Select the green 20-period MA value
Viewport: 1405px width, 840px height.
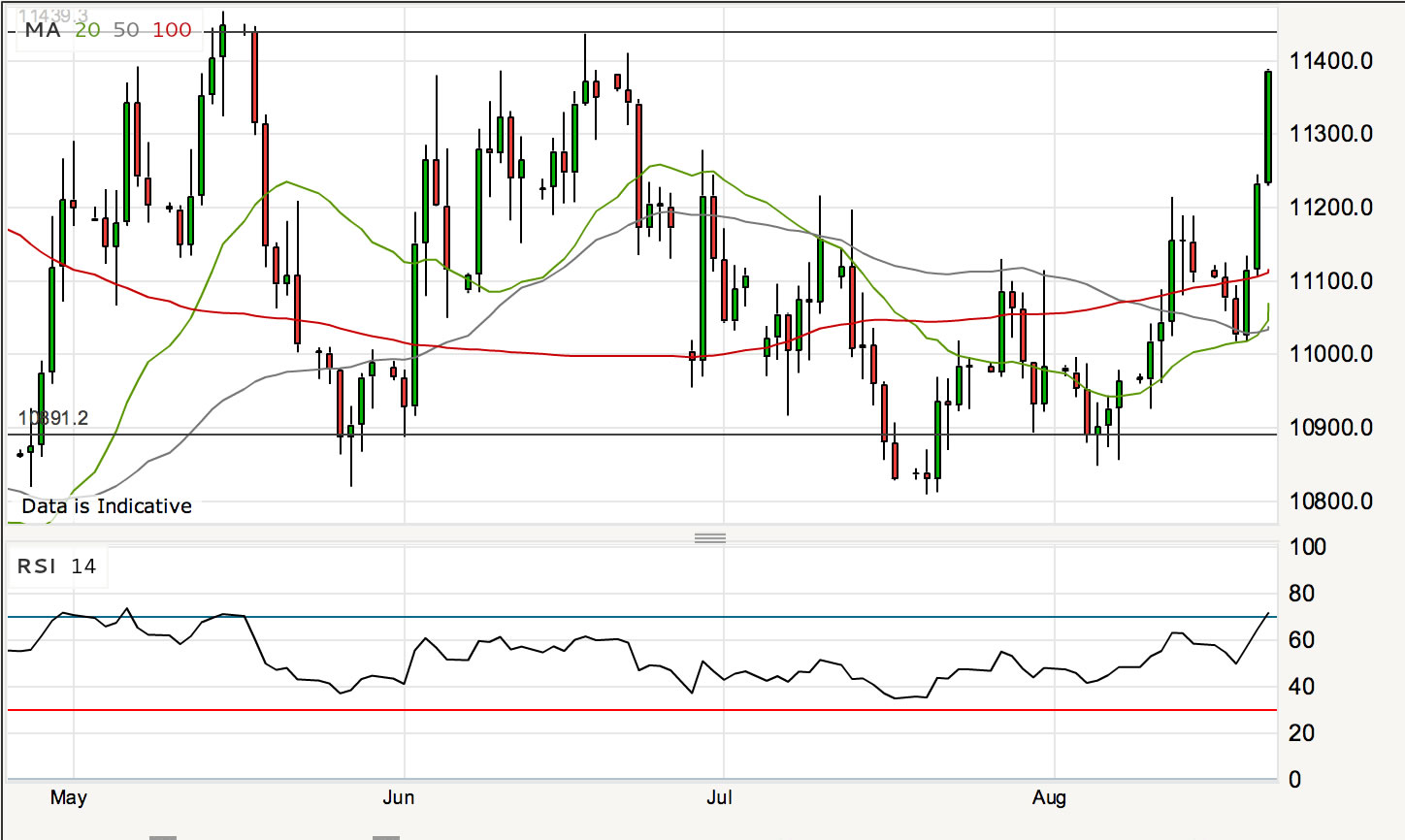(x=87, y=30)
